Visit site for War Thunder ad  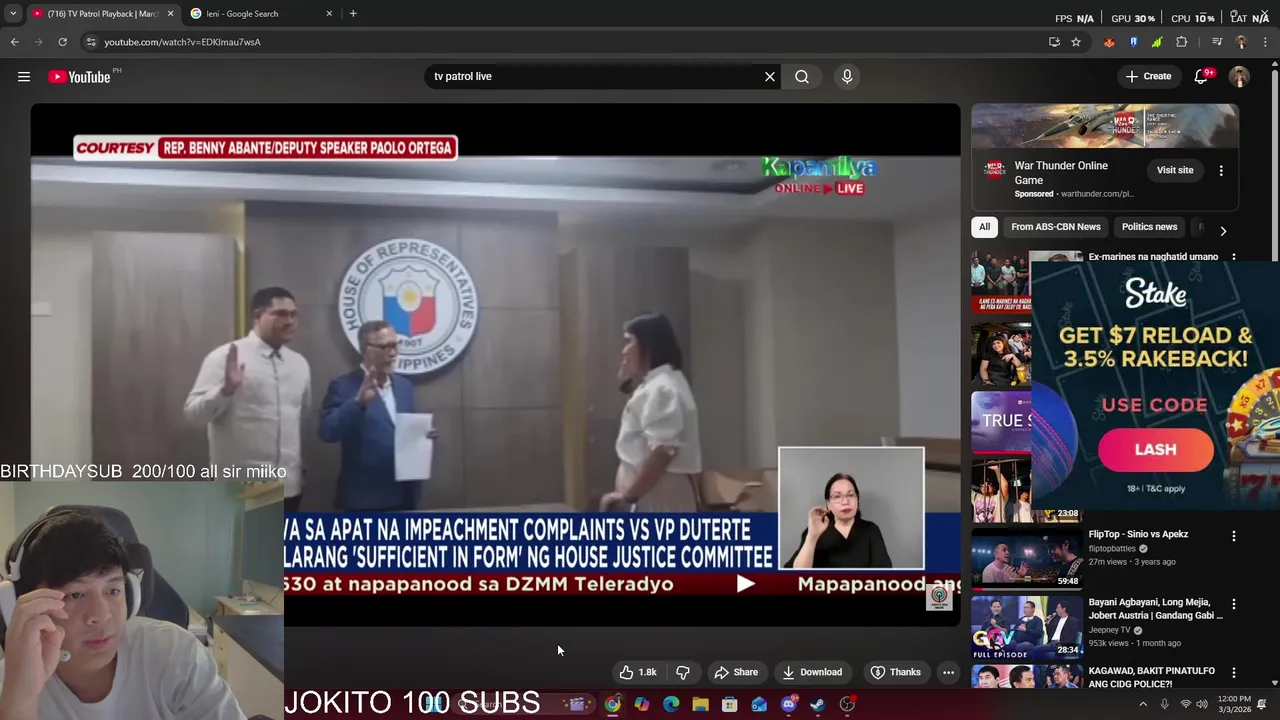click(1175, 170)
